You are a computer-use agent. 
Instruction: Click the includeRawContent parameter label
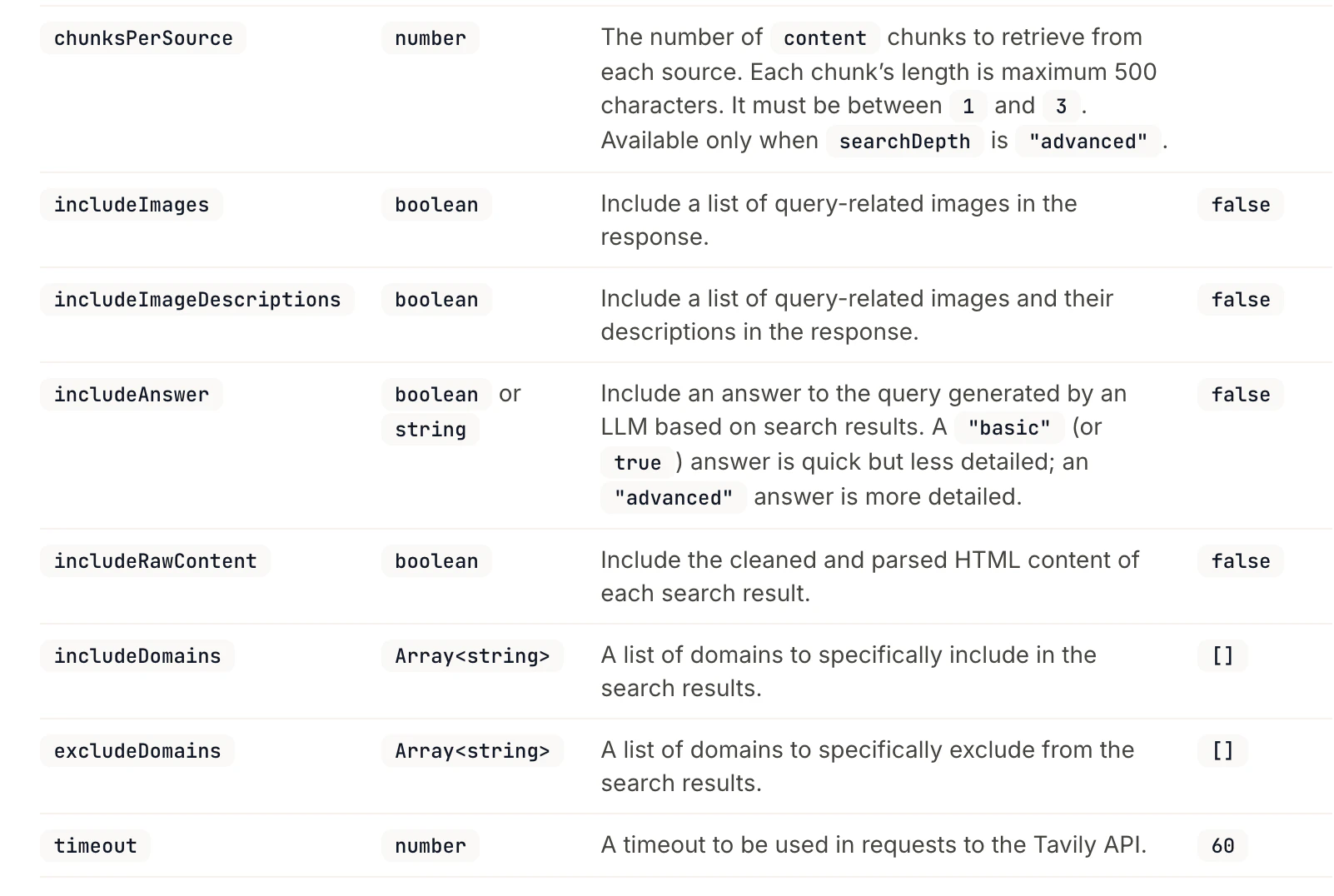click(x=155, y=561)
